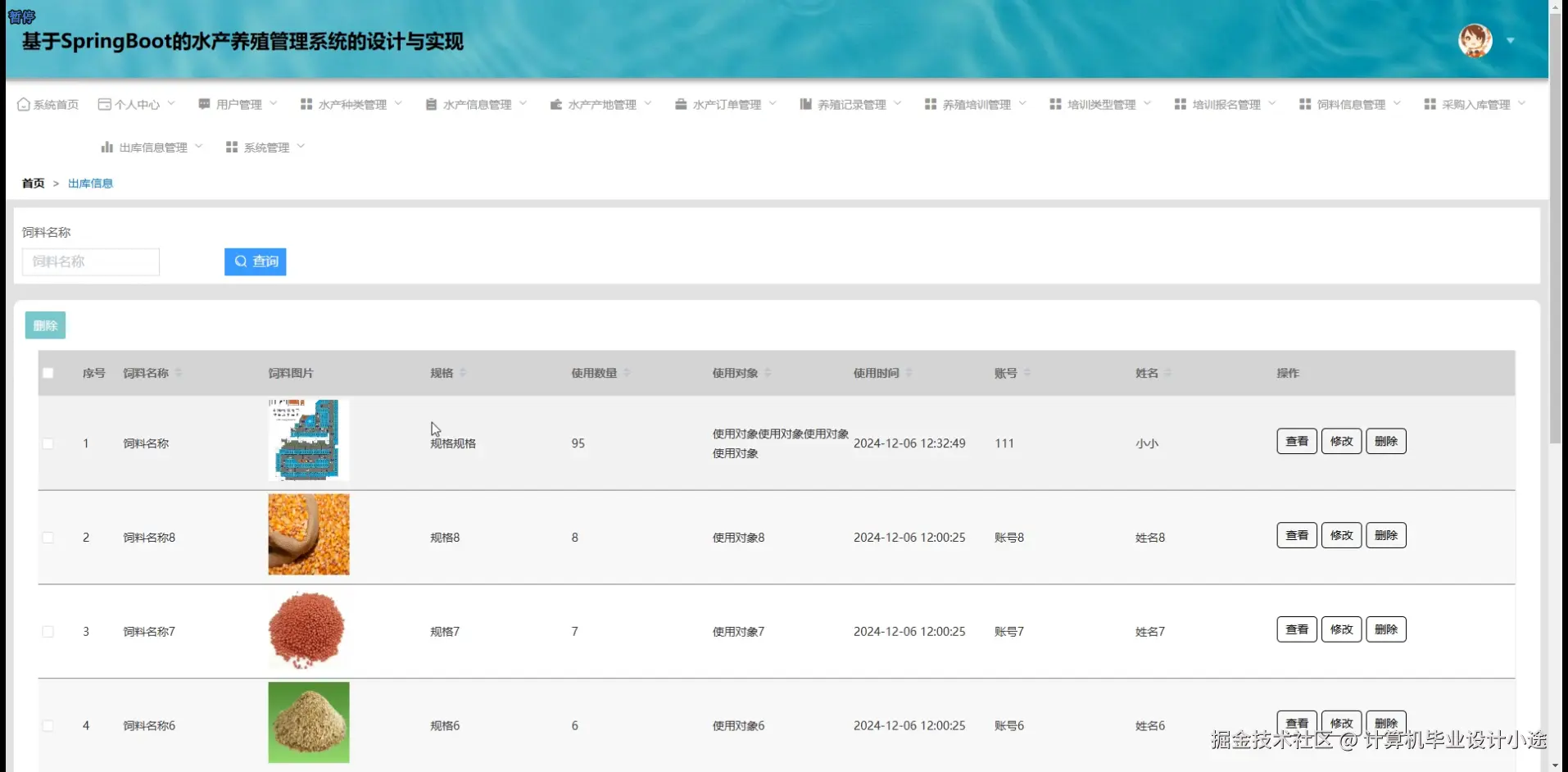This screenshot has width=1568, height=772.
Task: View details of 饲料名称8 row
Action: [1297, 535]
